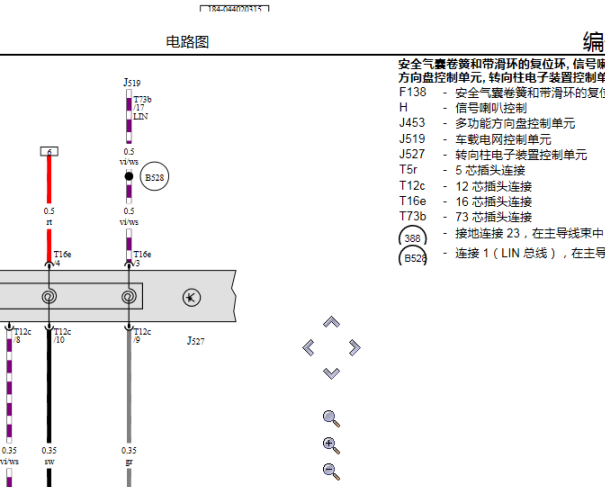Select the T16e /3 connector label
This screenshot has width=605, height=487.
(x=142, y=259)
